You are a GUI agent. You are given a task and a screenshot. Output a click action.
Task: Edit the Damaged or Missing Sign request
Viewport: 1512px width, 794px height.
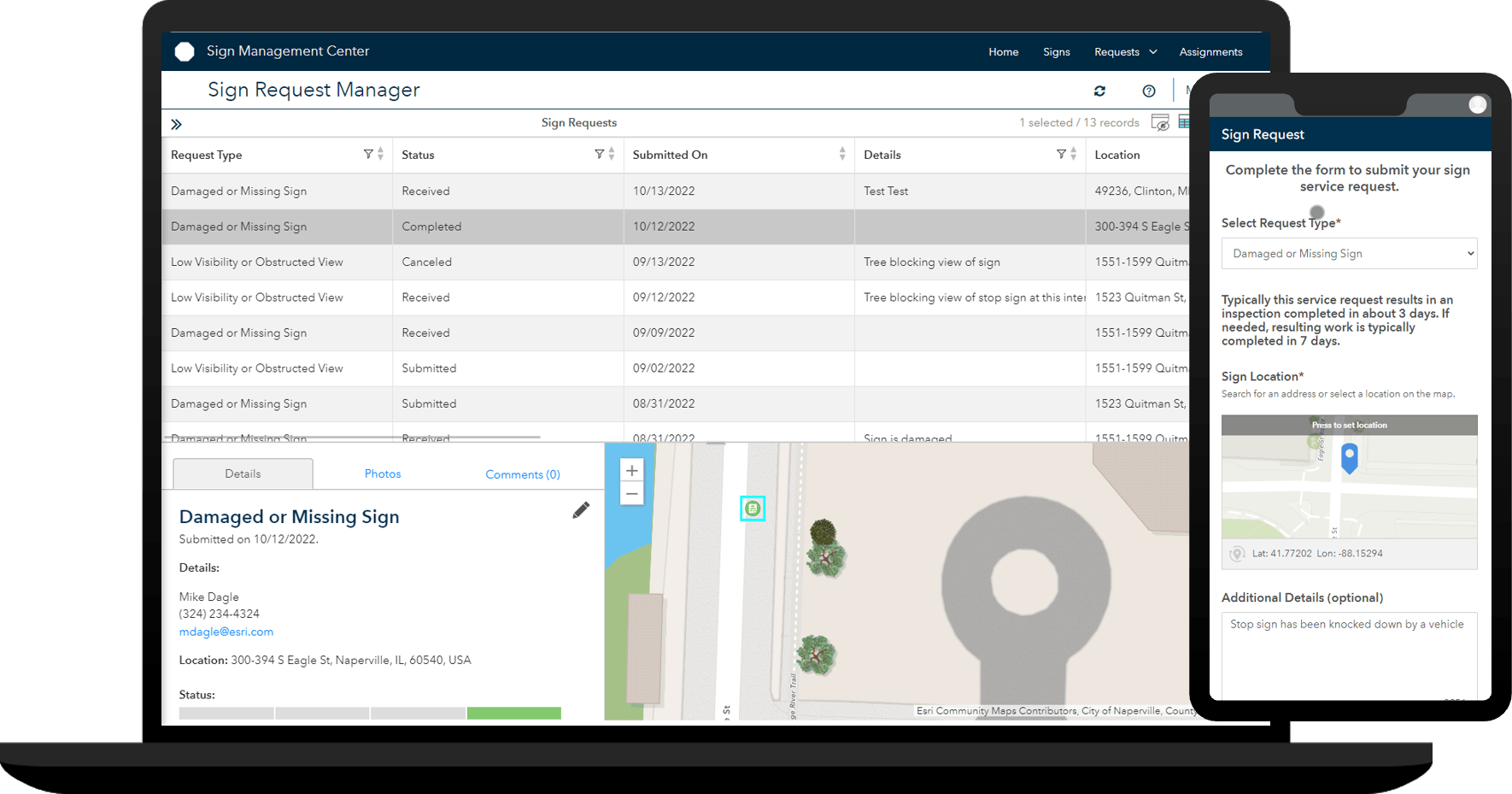[581, 509]
